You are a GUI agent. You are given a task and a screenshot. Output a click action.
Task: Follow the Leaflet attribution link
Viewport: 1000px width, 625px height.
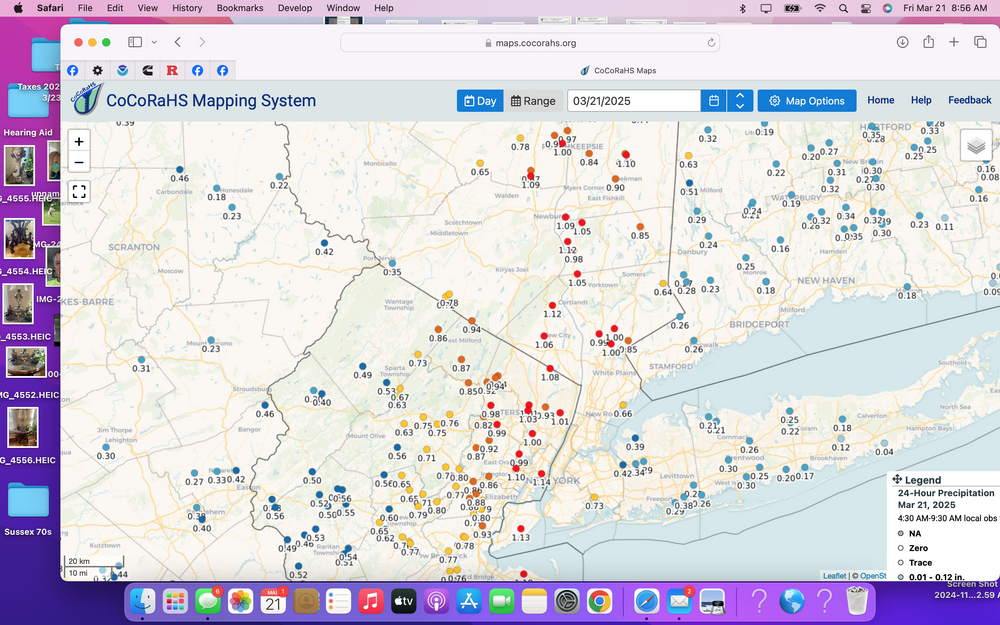pos(834,575)
